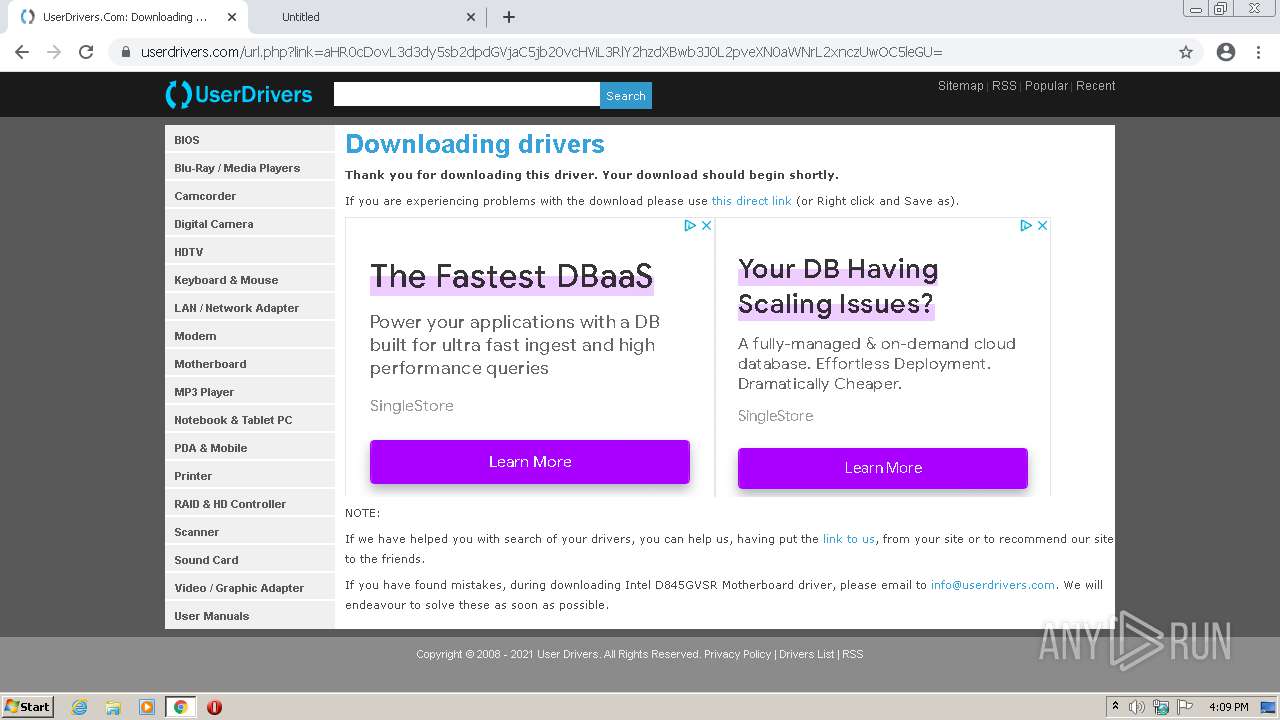Open AdChoices info icon on right ad
The image size is (1280, 720).
click(1025, 226)
